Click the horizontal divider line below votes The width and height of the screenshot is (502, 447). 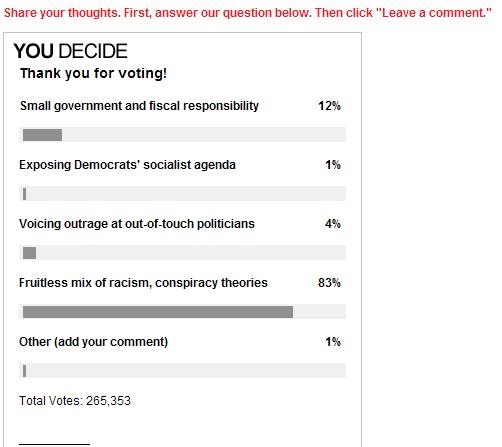coord(54,444)
